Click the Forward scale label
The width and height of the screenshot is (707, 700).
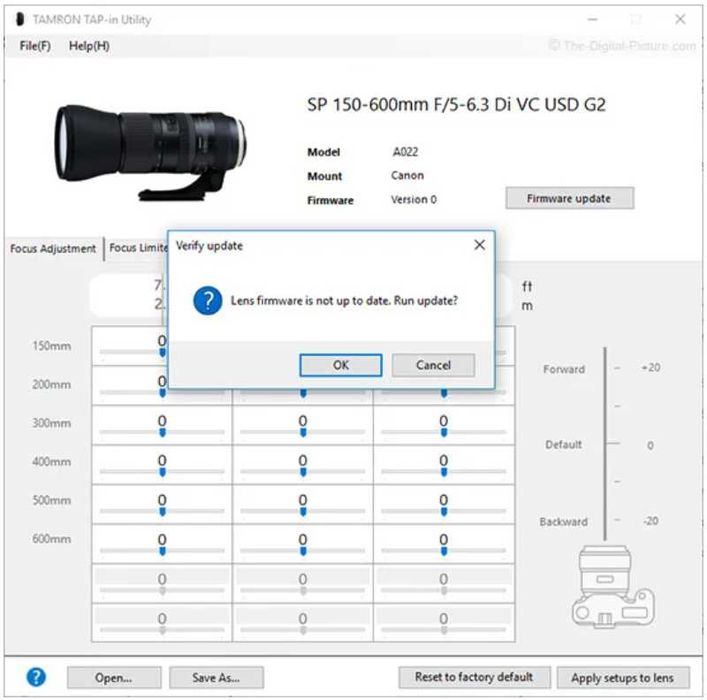(564, 369)
